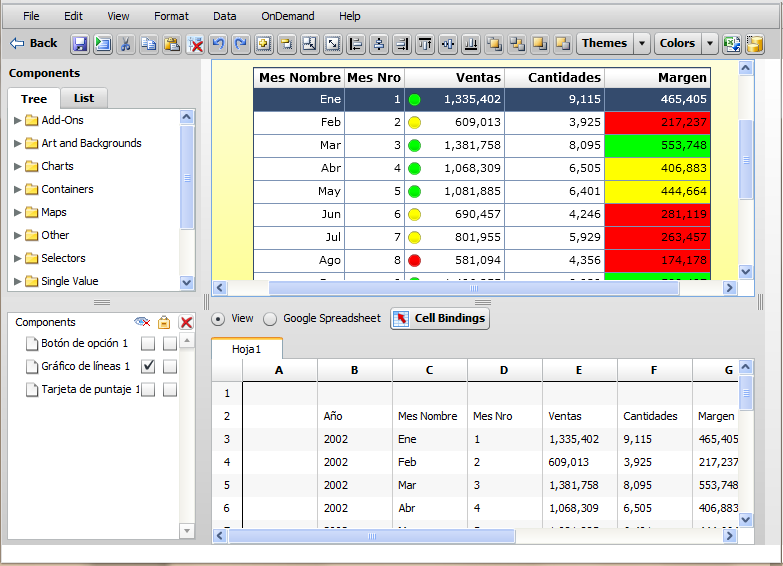The image size is (783, 566).
Task: Click the Redo arrow icon
Action: point(240,44)
